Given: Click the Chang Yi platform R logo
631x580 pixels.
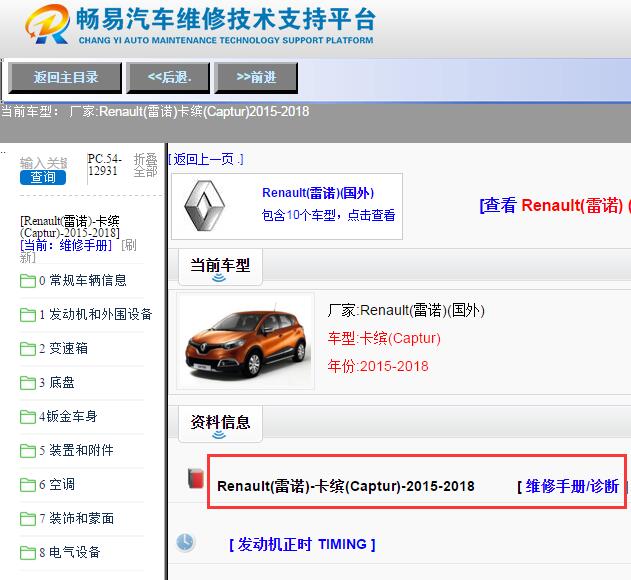Looking at the screenshot, I should click(47, 25).
